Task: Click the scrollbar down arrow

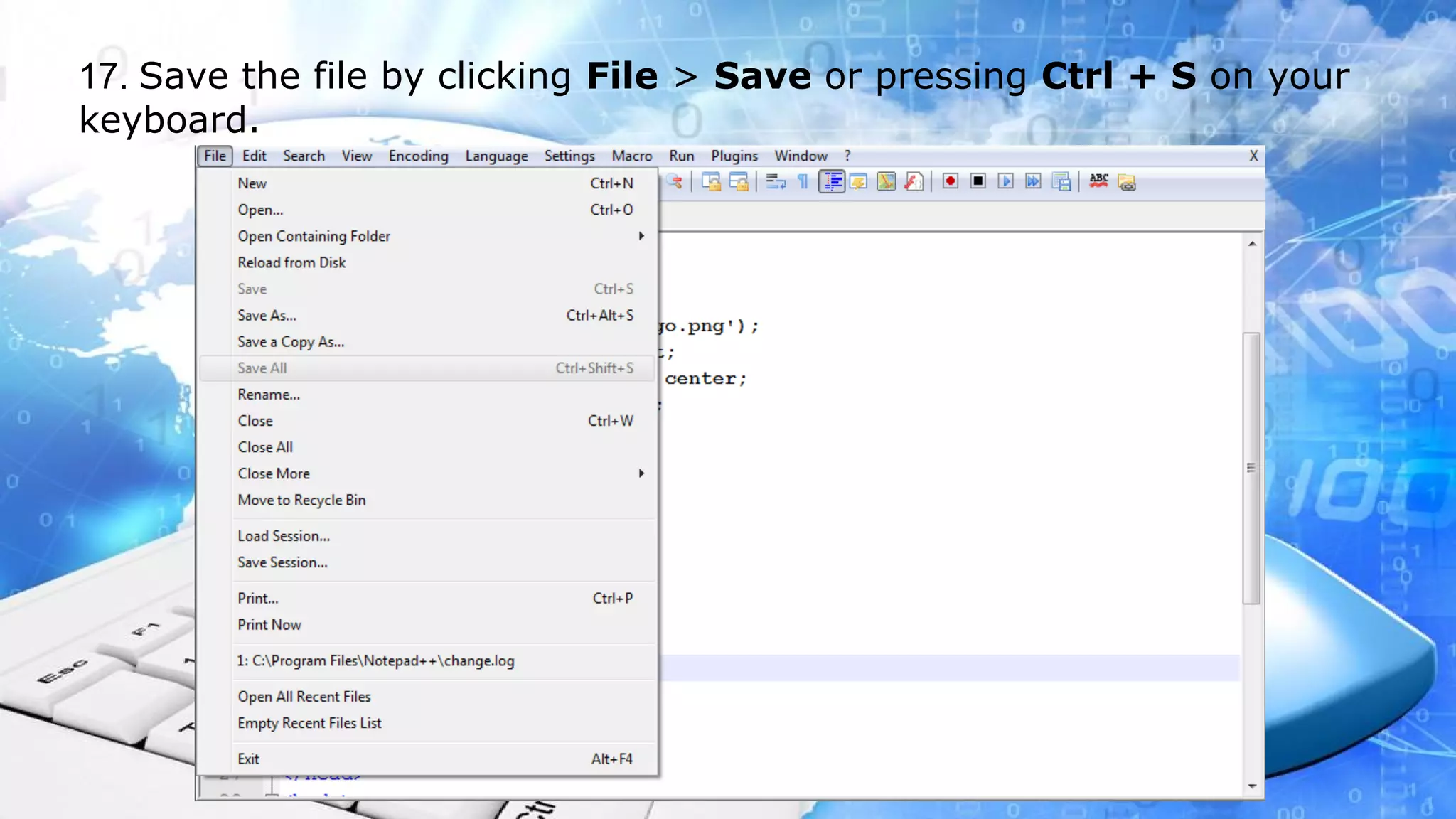Action: (x=1252, y=786)
